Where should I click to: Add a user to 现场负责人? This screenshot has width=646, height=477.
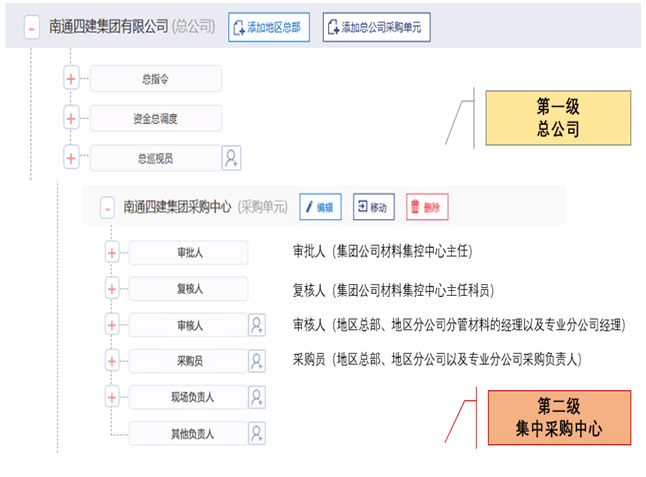[257, 398]
